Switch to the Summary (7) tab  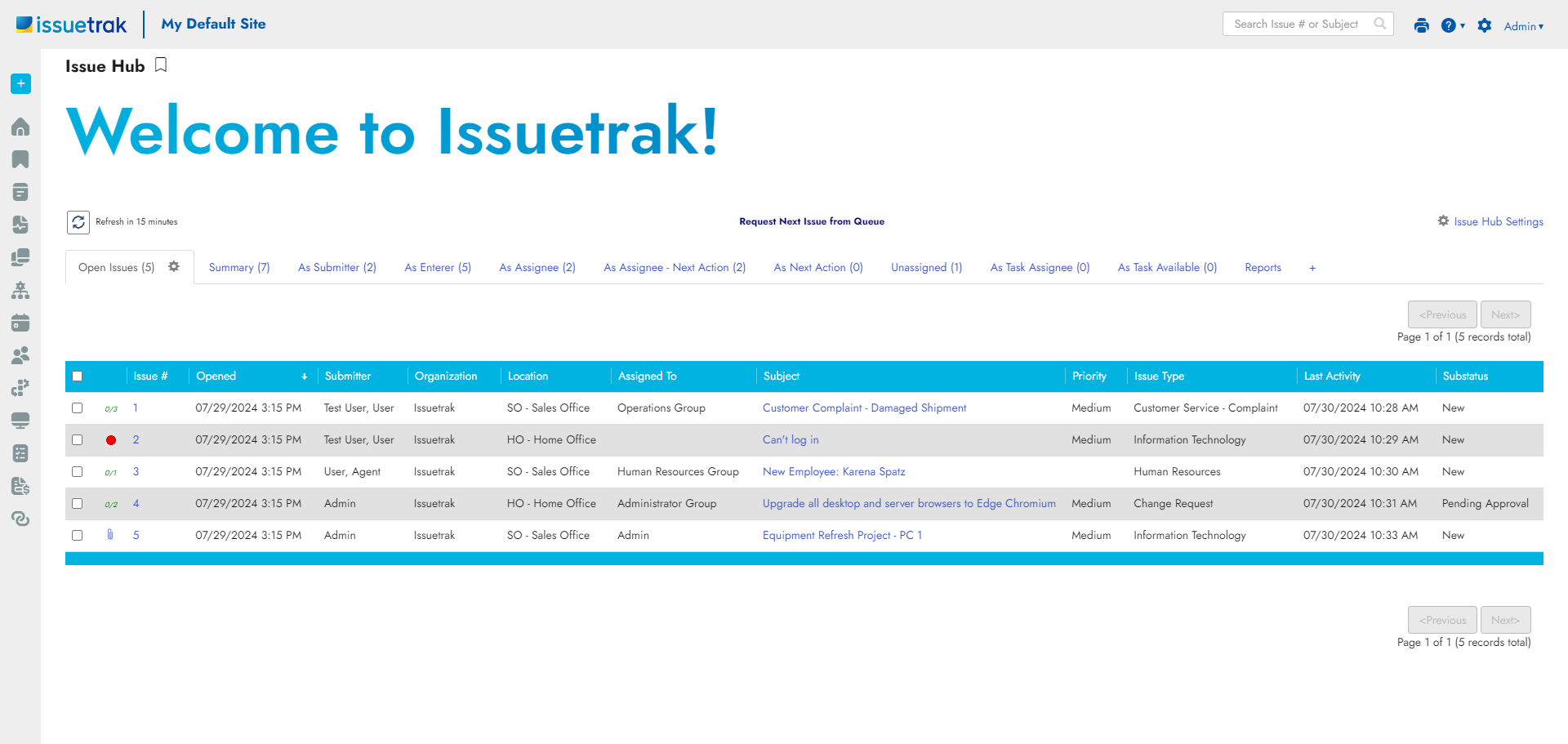(239, 267)
